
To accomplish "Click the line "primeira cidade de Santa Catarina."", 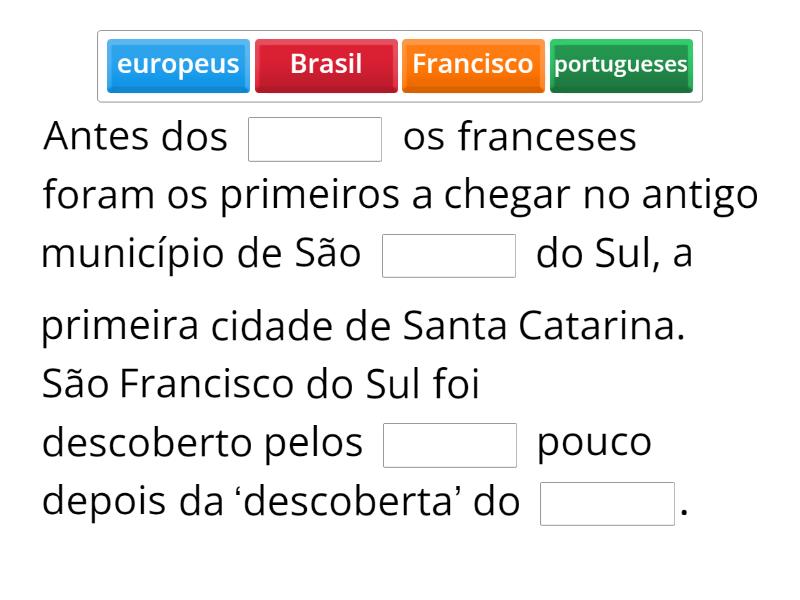I will point(363,327).
